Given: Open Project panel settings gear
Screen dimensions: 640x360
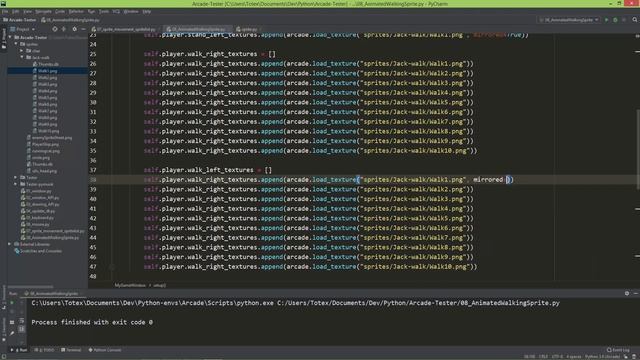Looking at the screenshot, I should pos(74,29).
